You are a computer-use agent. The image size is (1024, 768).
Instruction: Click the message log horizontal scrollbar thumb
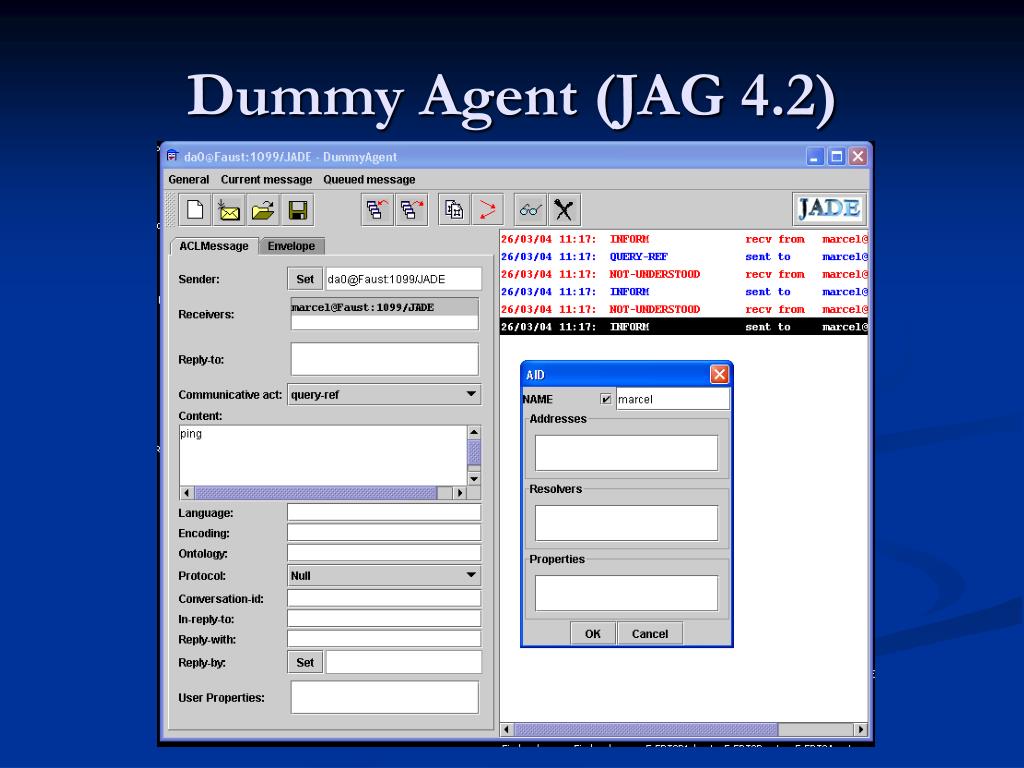point(646,729)
